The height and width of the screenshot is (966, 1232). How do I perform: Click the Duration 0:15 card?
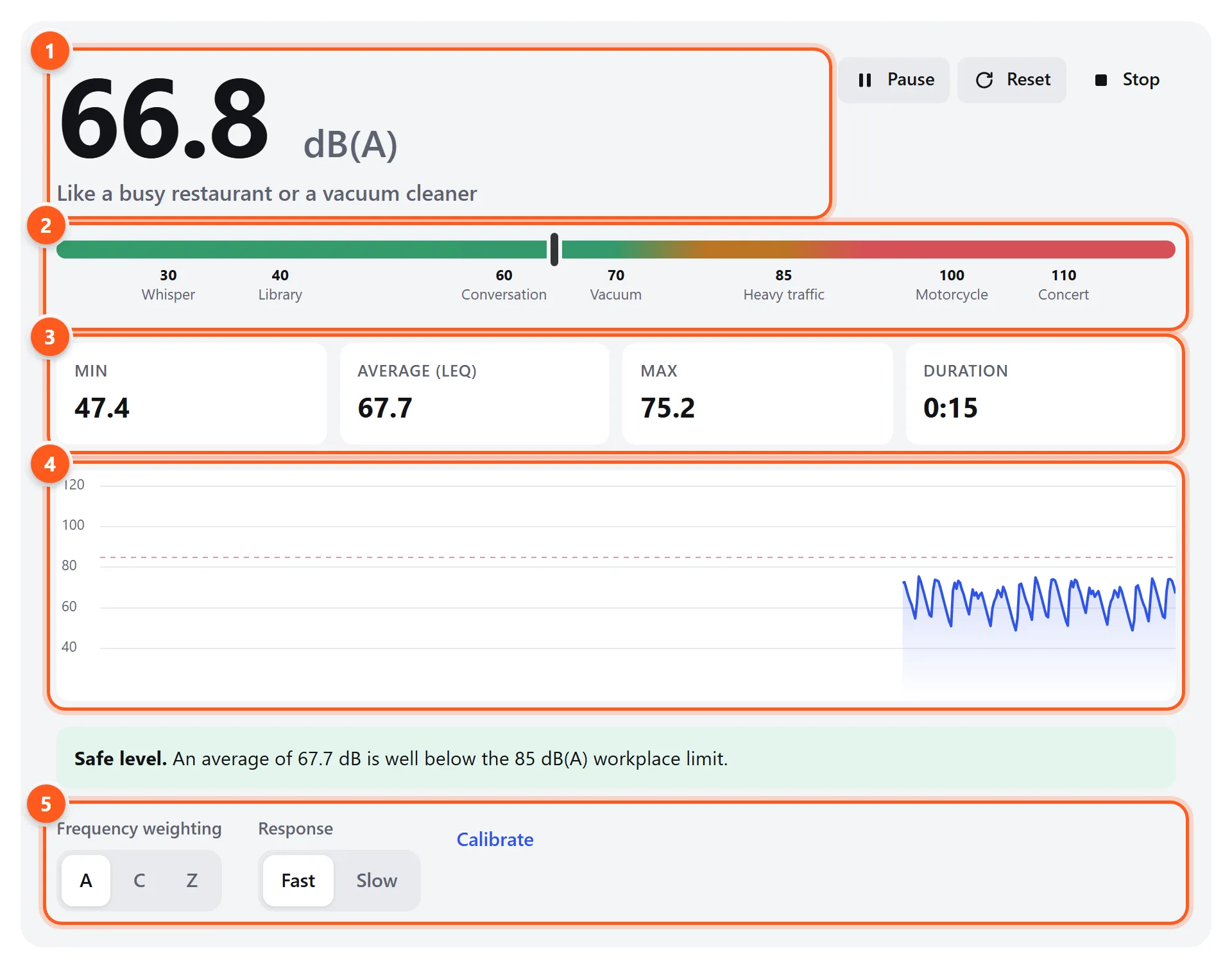[1041, 394]
